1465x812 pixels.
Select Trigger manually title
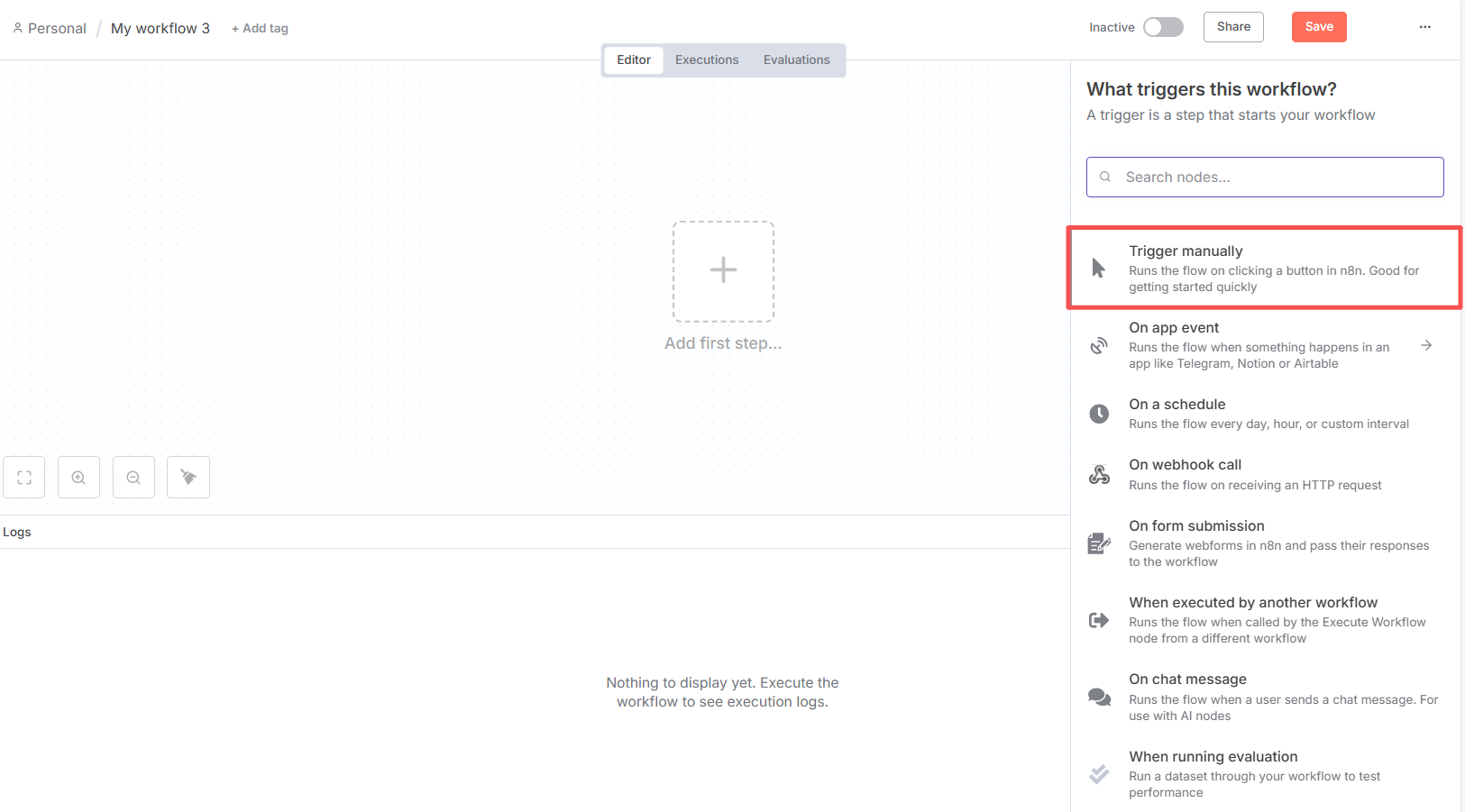click(x=1186, y=251)
